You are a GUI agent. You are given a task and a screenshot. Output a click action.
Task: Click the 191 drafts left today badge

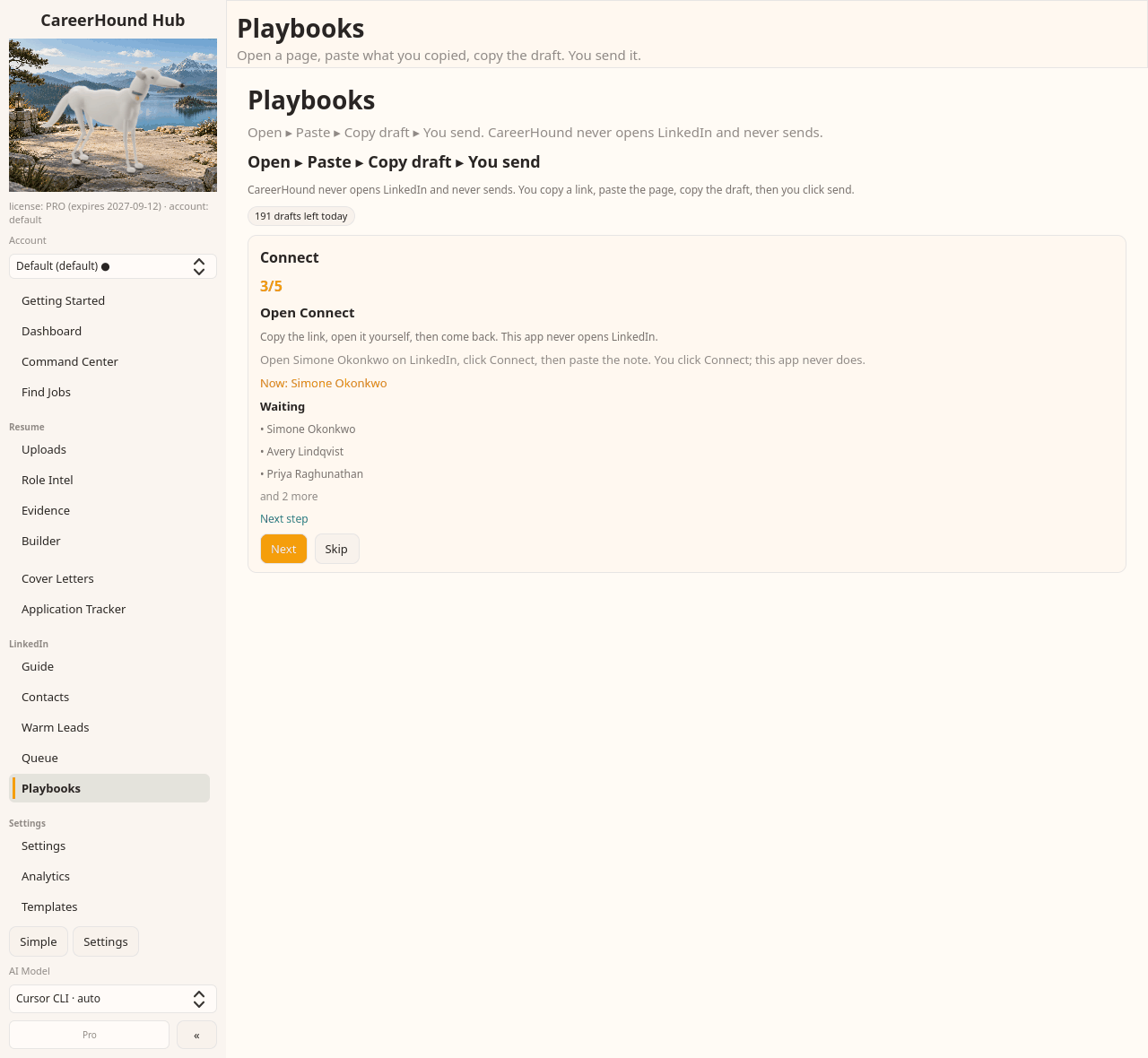(x=301, y=216)
